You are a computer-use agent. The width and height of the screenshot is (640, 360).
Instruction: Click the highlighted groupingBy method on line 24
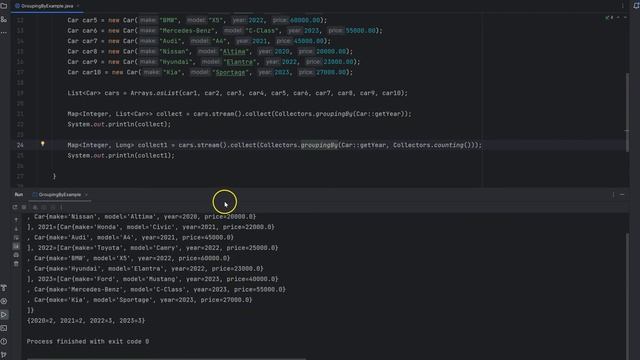[319, 145]
